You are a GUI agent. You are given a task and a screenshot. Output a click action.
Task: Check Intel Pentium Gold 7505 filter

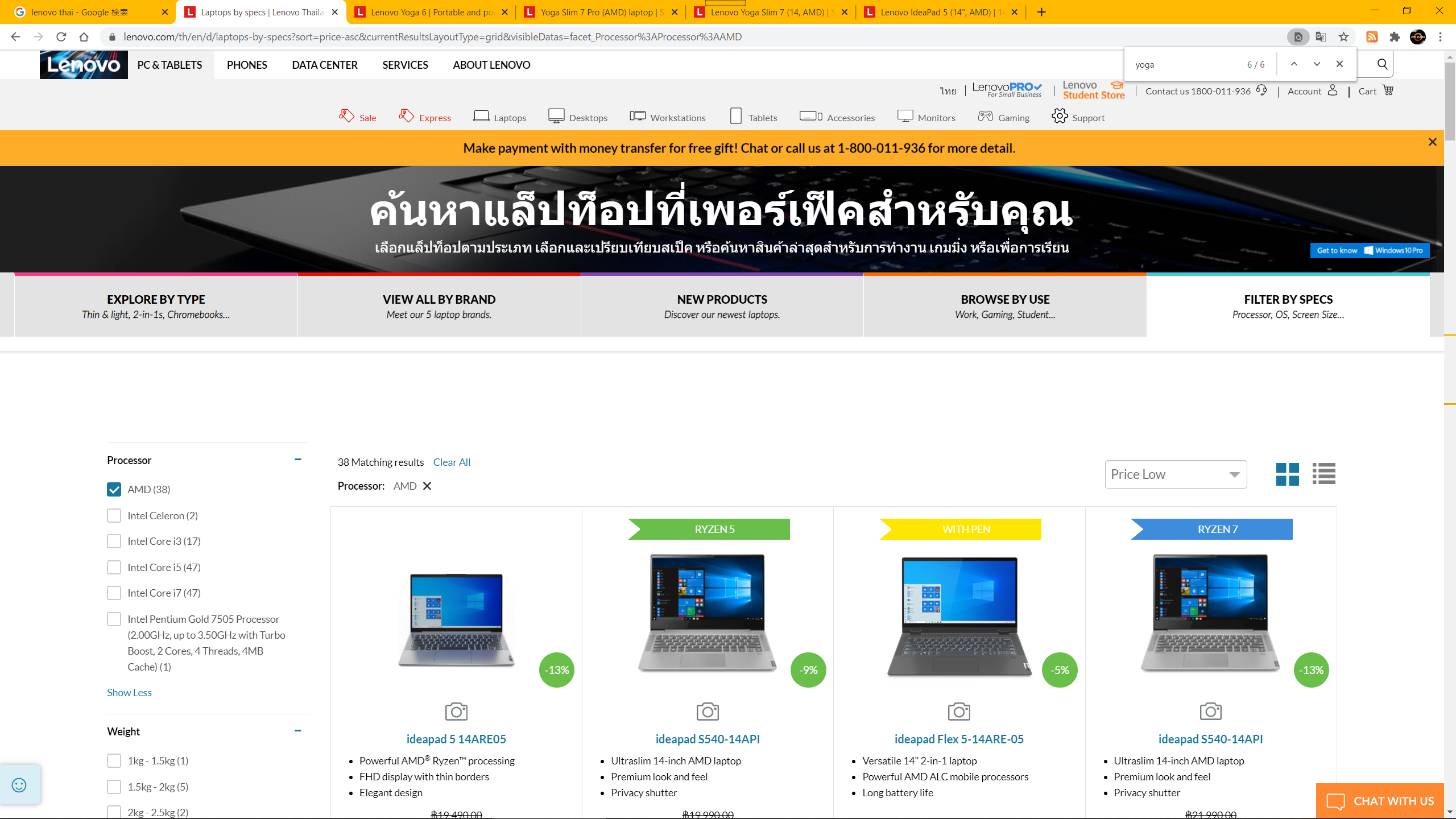pos(114,619)
